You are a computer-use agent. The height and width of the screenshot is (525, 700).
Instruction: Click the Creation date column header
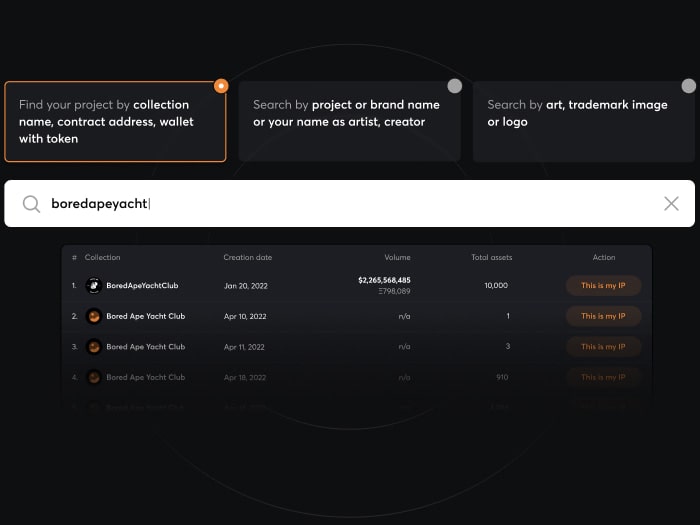pos(248,257)
